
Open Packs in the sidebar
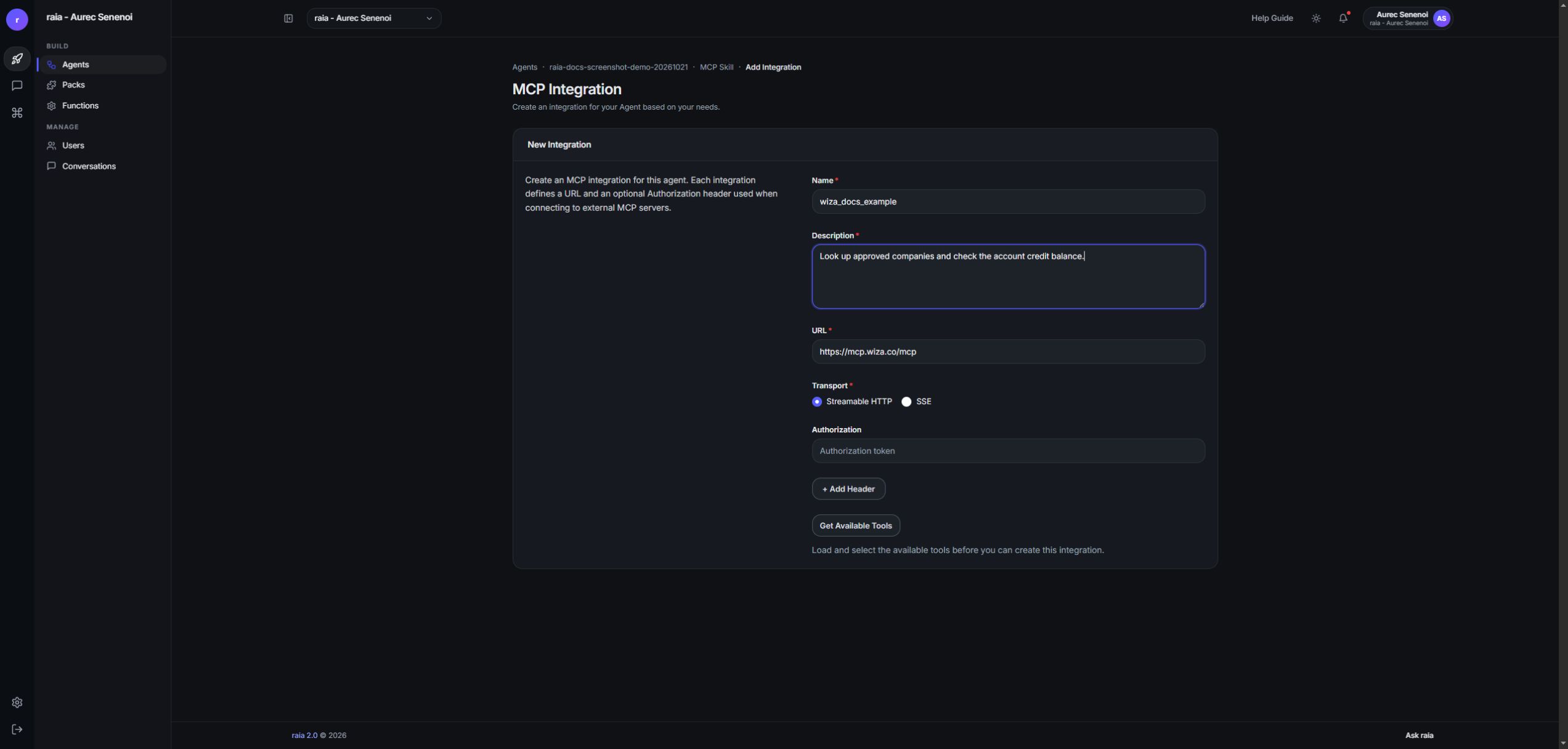pos(102,85)
